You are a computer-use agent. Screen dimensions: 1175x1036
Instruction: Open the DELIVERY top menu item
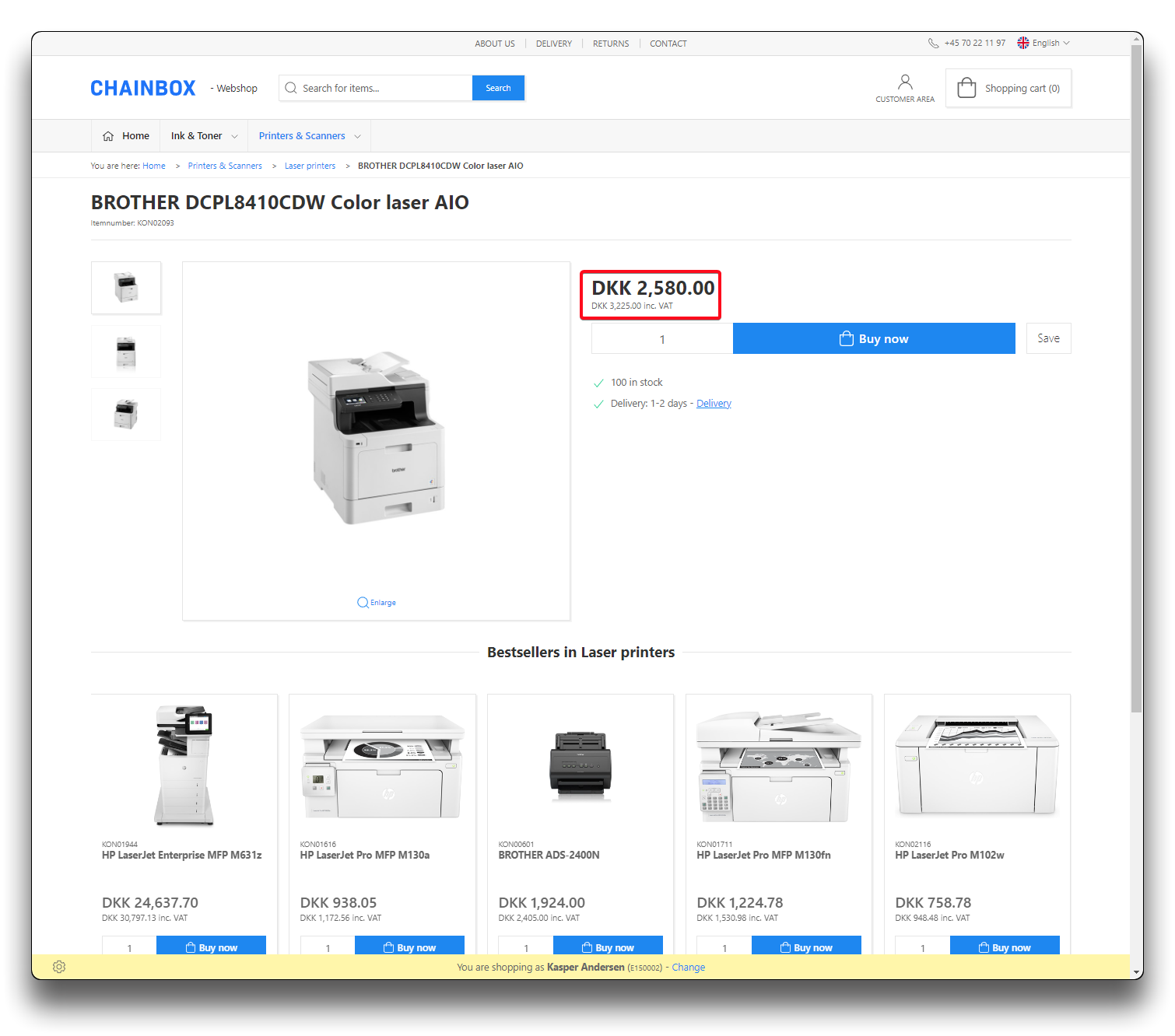pos(553,44)
